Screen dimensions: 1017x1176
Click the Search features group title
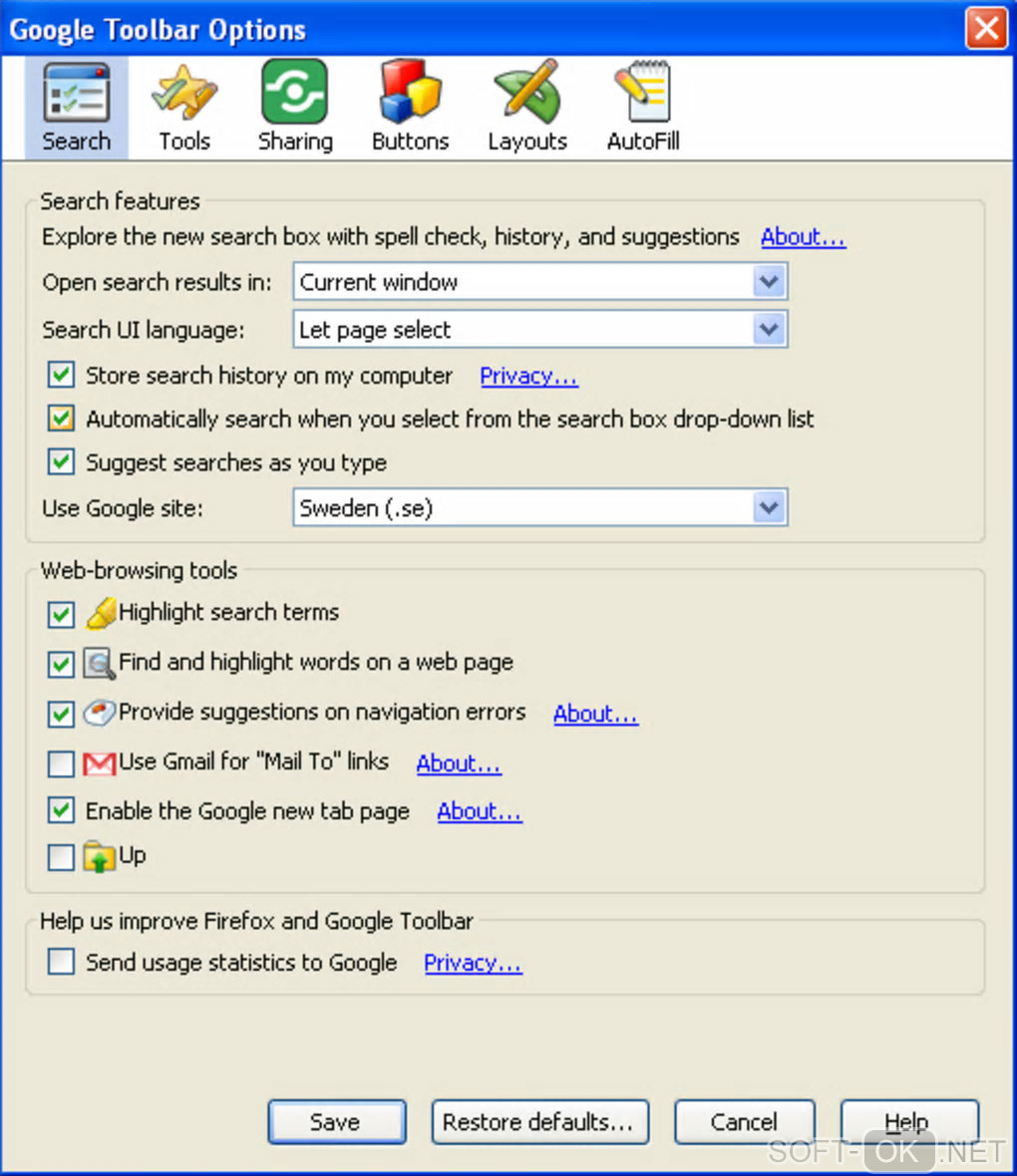120,201
